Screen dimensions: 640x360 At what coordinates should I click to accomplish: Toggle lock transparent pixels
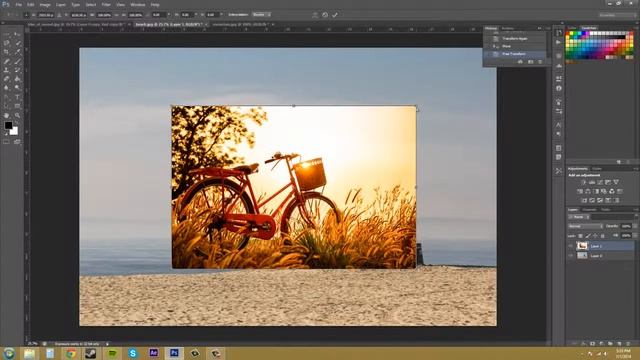click(x=580, y=236)
